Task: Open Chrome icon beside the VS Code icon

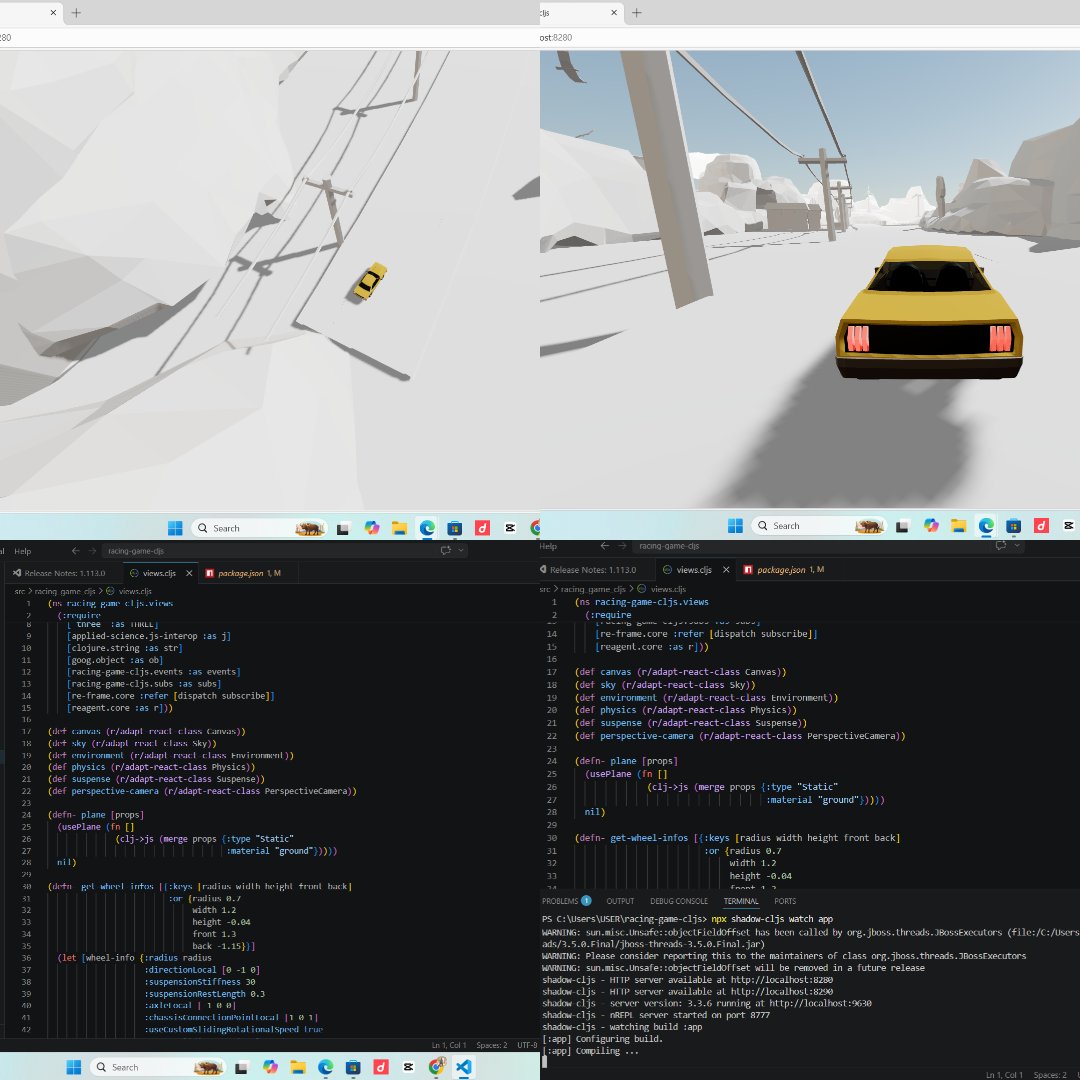Action: point(435,1067)
